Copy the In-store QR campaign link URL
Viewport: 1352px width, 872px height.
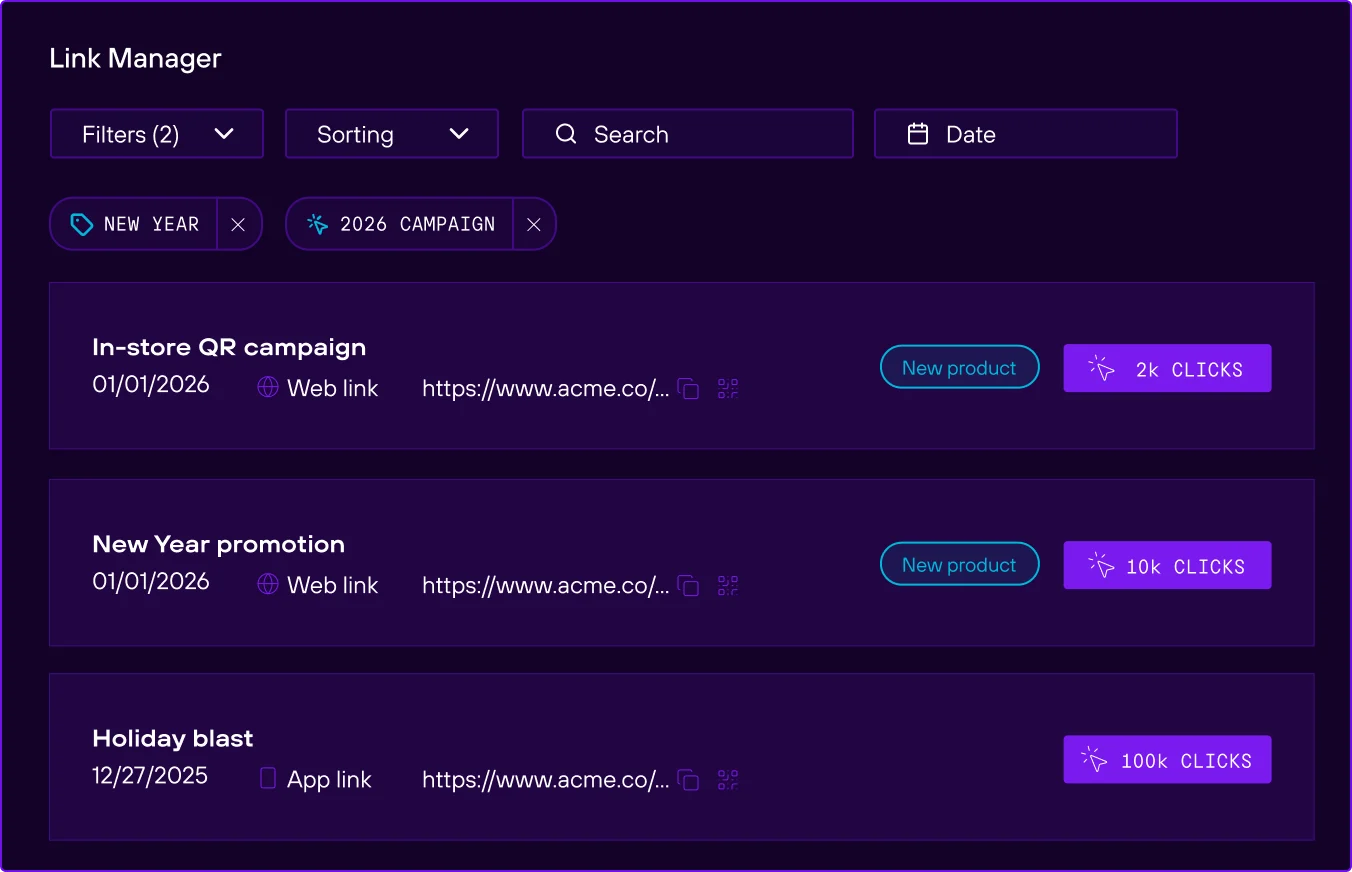coord(688,389)
